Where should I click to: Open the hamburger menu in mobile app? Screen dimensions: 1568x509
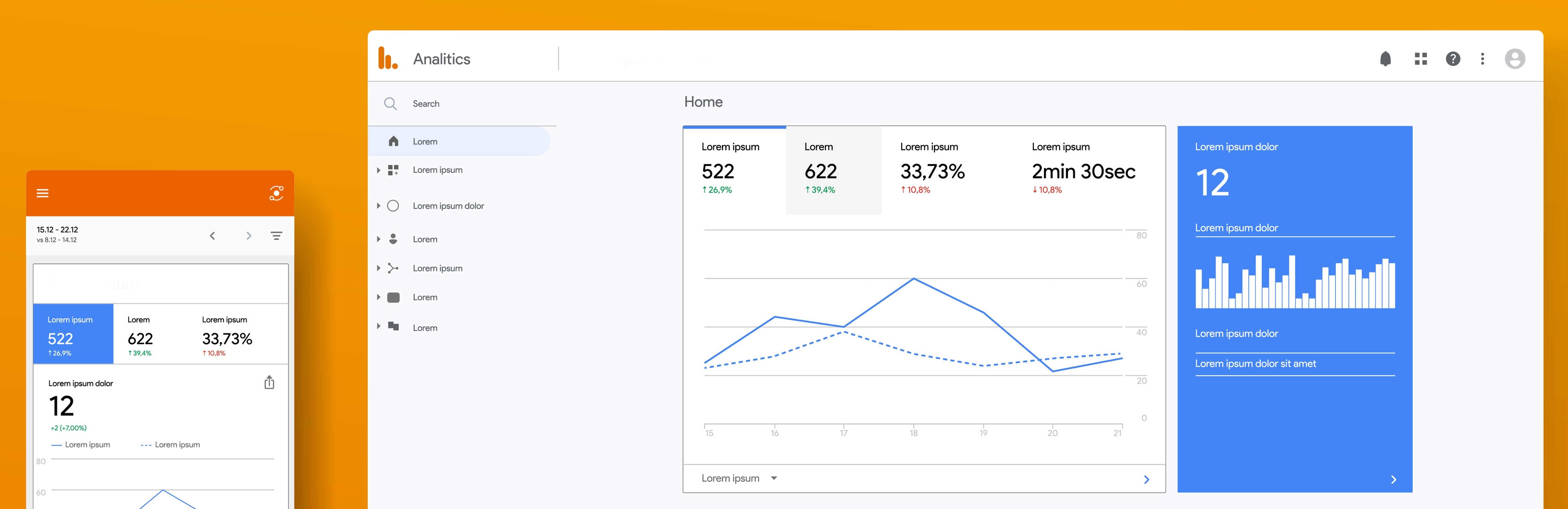(43, 193)
